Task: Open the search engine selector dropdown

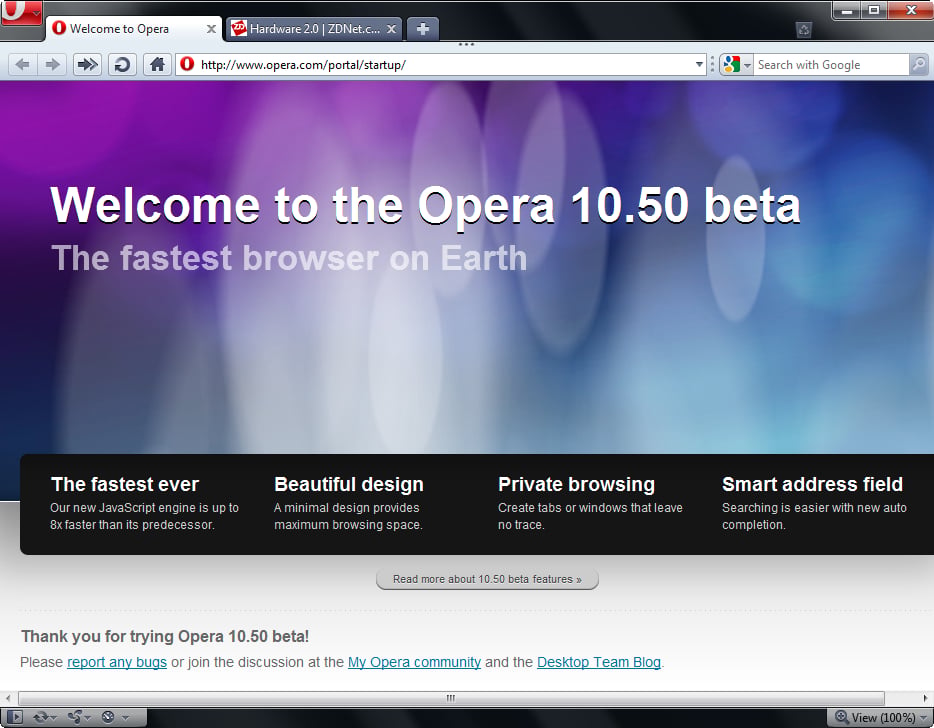Action: (x=747, y=65)
